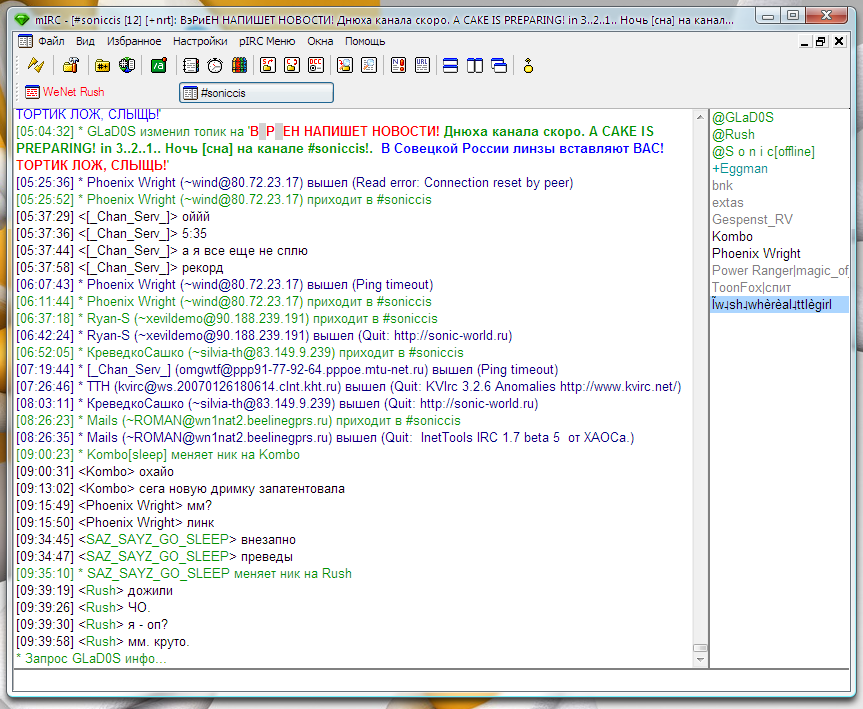
Task: Tile windows horizontally via toolbar icon
Action: pyautogui.click(x=450, y=66)
